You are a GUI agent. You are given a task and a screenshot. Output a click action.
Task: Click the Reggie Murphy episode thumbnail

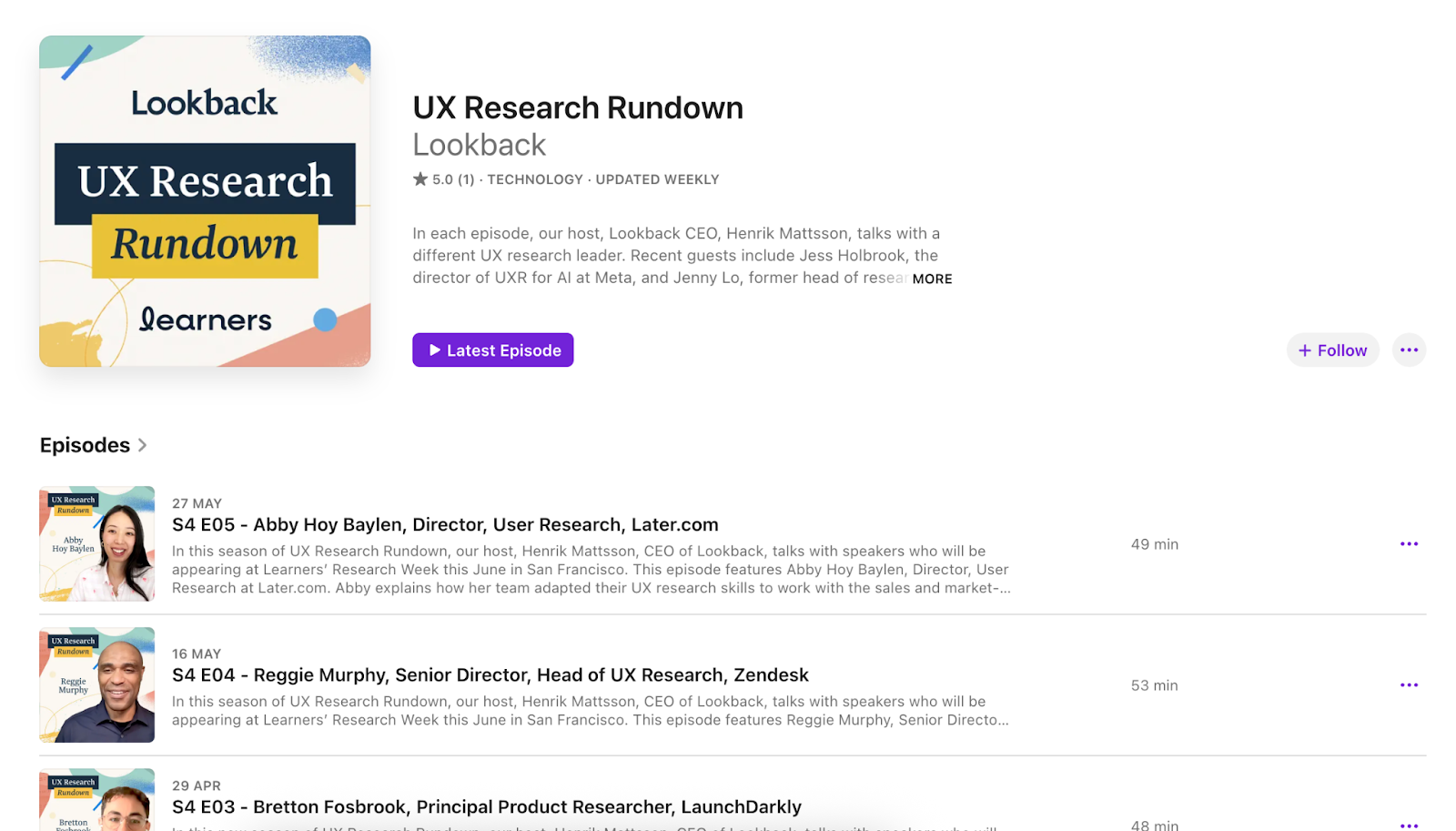[x=96, y=684]
